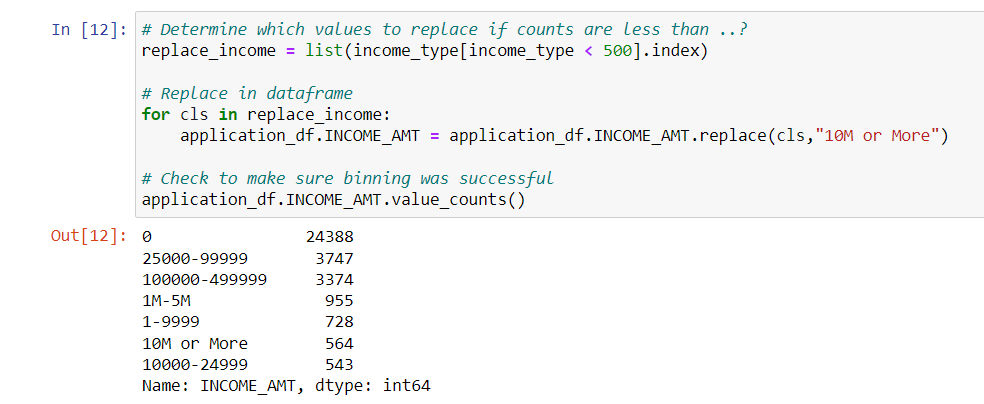Click the output count 955
The image size is (984, 404).
click(340, 300)
